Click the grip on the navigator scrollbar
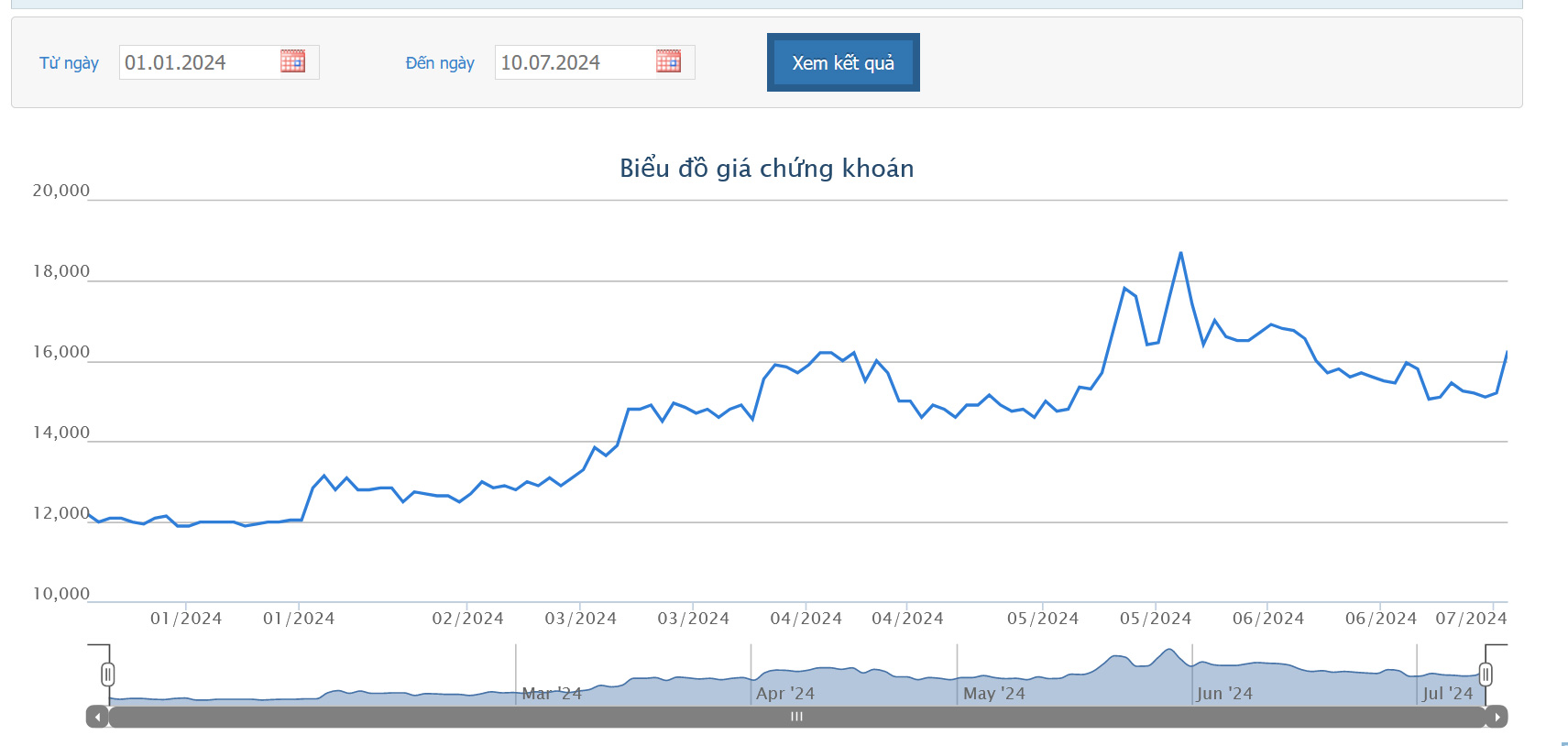1568x746 pixels. pyautogui.click(x=796, y=717)
